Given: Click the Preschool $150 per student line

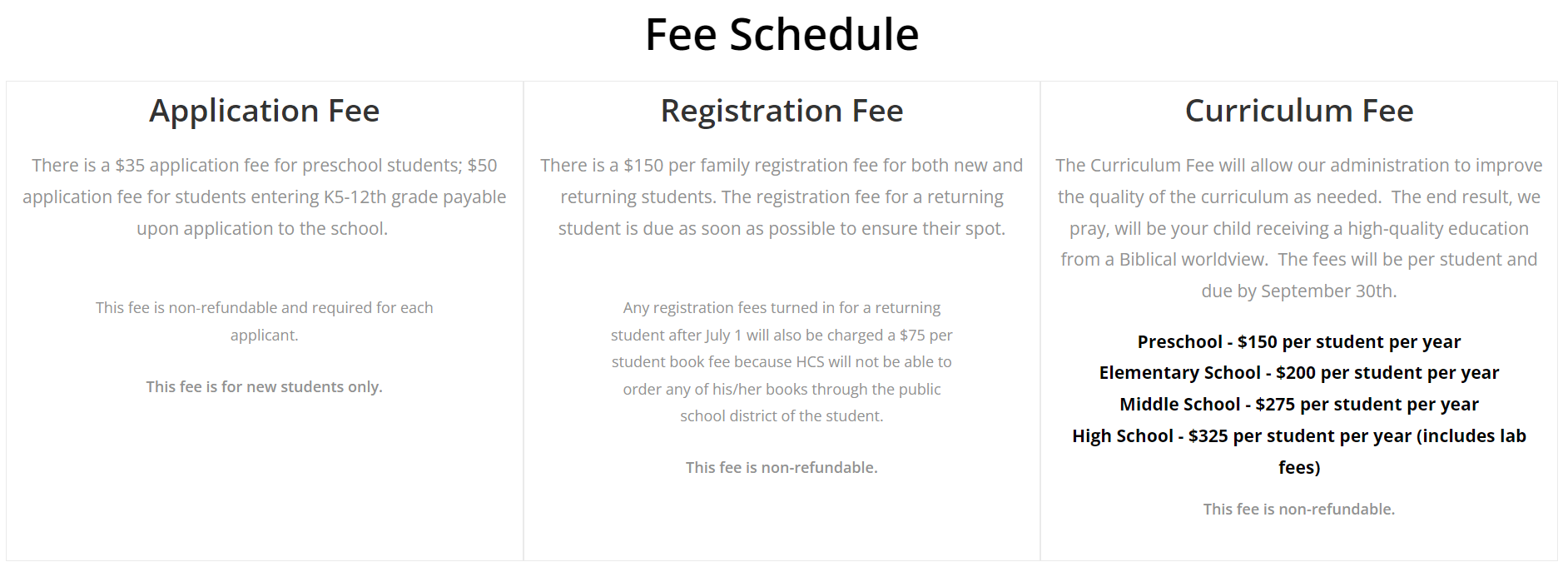Looking at the screenshot, I should [x=1298, y=341].
